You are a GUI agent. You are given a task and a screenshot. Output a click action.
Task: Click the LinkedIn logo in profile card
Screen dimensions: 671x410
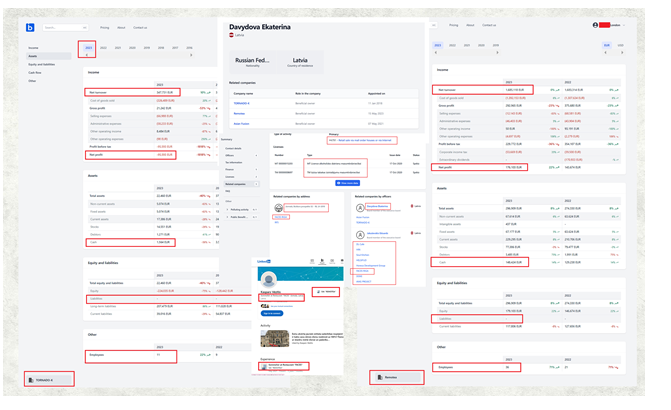tap(264, 260)
